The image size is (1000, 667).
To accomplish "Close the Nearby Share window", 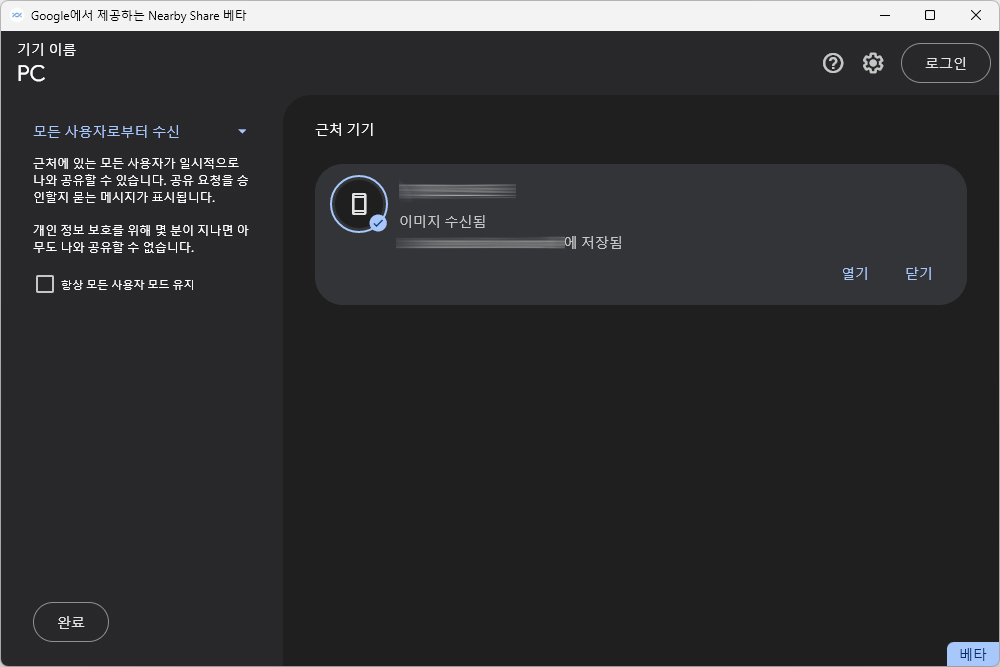I will (976, 15).
